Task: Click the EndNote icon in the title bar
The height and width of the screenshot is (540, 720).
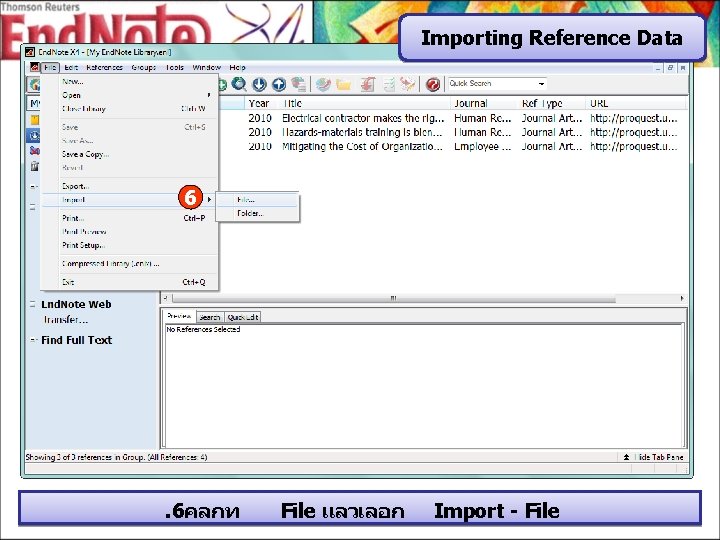Action: click(30, 52)
